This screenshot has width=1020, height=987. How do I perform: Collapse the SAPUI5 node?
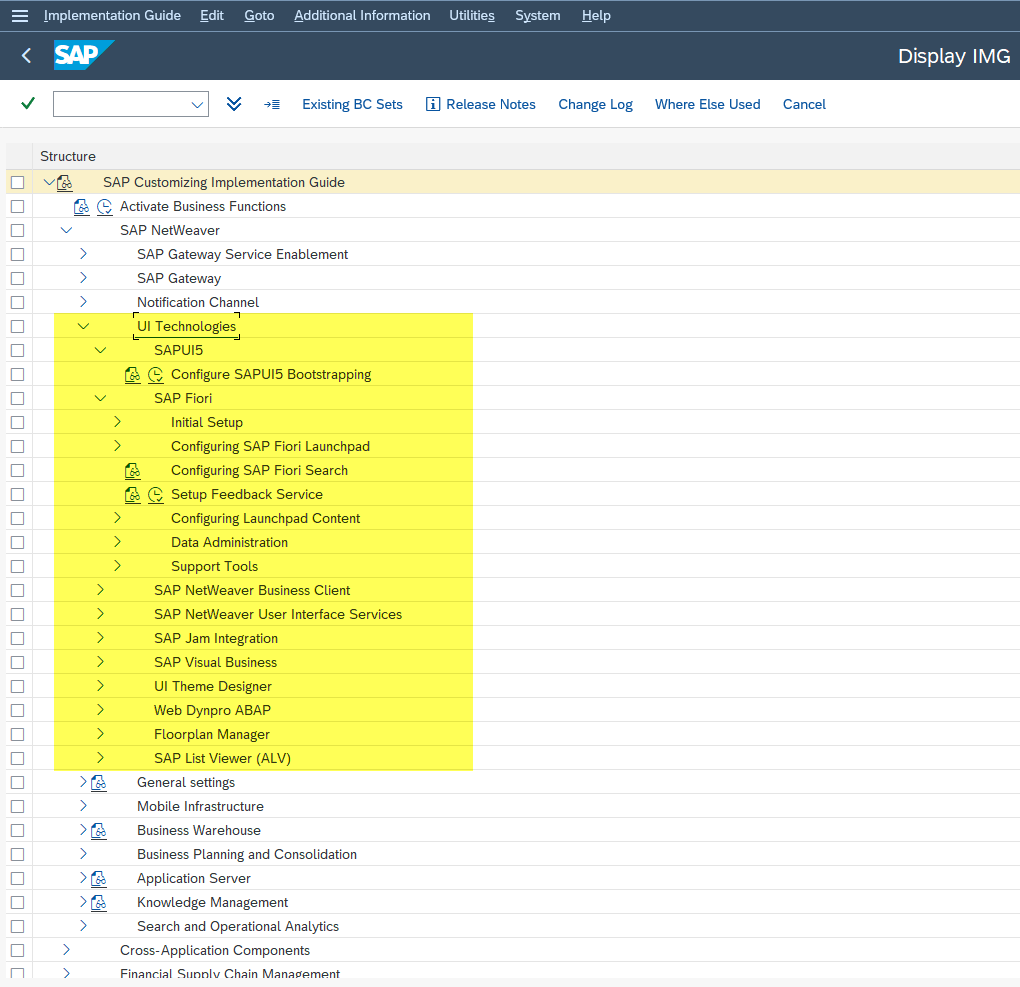pyautogui.click(x=100, y=350)
